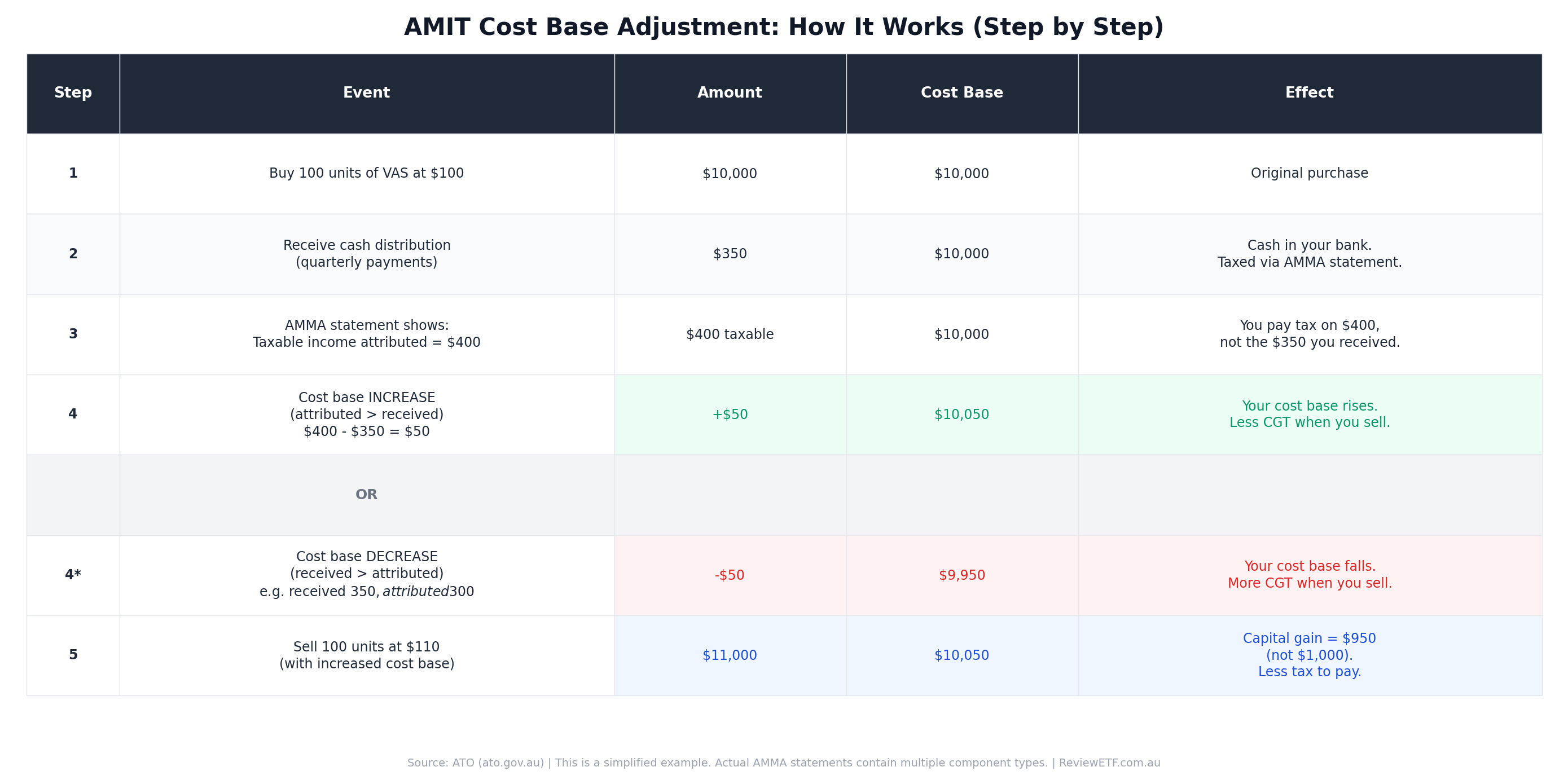
Task: Click the source footnote text
Action: click(x=783, y=763)
